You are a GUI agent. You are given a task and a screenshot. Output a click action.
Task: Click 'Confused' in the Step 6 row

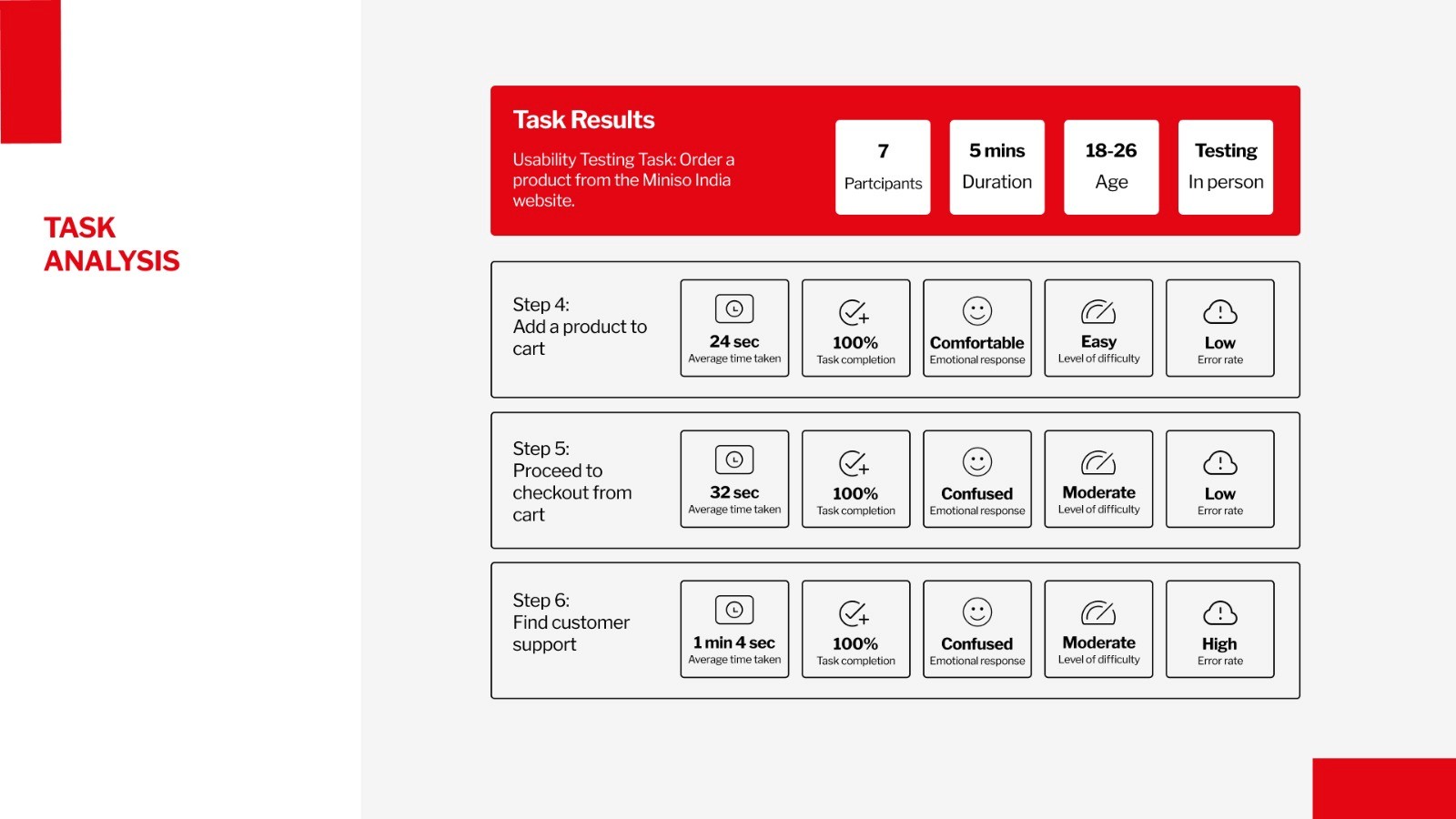pyautogui.click(x=977, y=644)
